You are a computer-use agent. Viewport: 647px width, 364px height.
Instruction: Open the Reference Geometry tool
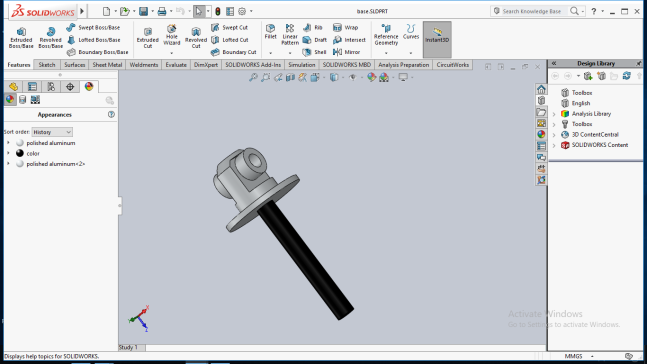pos(386,35)
